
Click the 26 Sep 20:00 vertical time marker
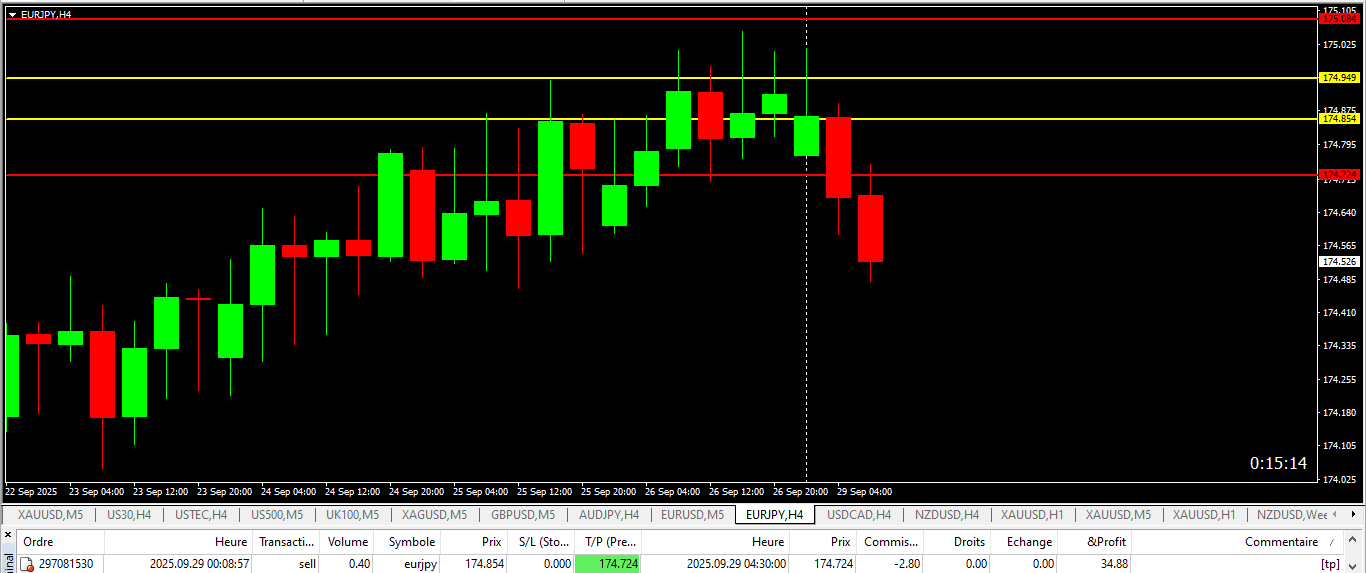coord(806,250)
